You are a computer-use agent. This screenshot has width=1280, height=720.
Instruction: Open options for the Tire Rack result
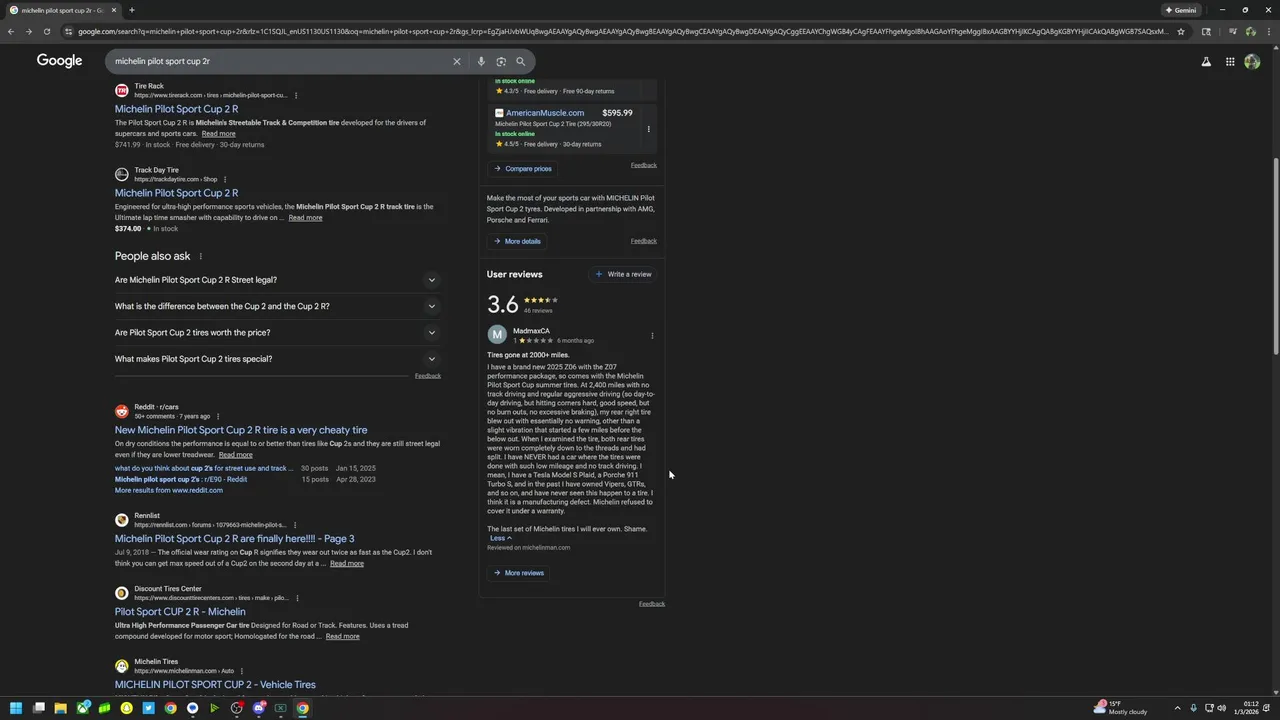pyautogui.click(x=296, y=96)
